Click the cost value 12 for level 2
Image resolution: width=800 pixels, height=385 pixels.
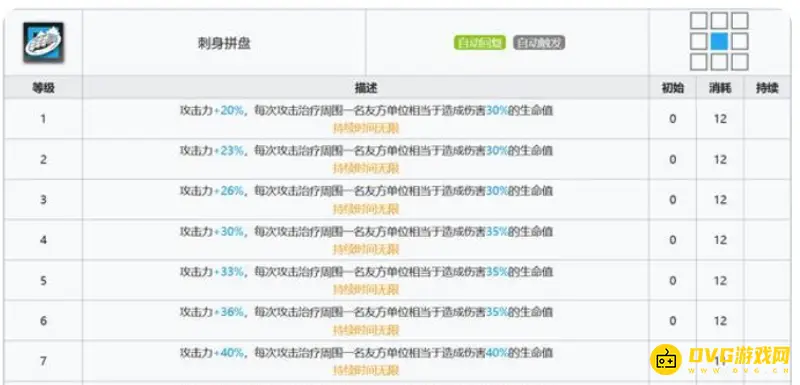tap(720, 160)
